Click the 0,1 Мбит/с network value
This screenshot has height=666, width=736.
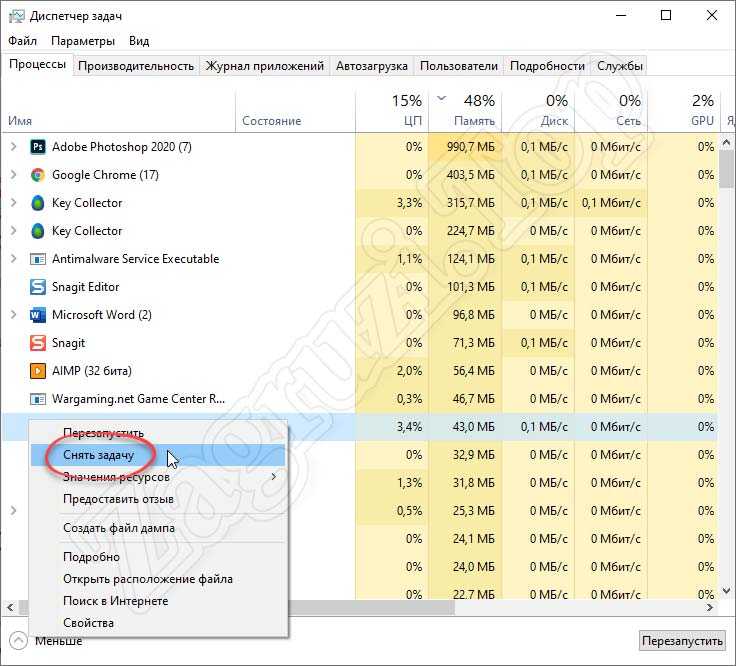(x=611, y=203)
